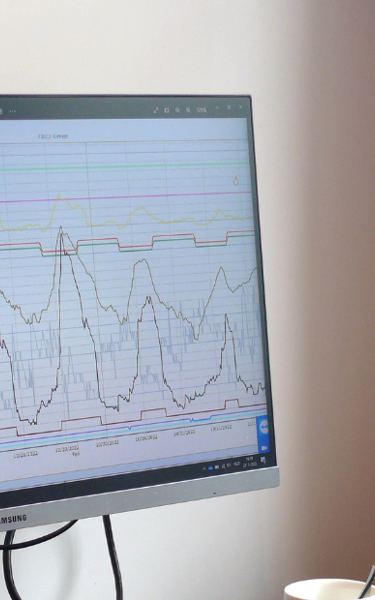
Task: Click the battery icon in the system tray
Action: click(217, 467)
